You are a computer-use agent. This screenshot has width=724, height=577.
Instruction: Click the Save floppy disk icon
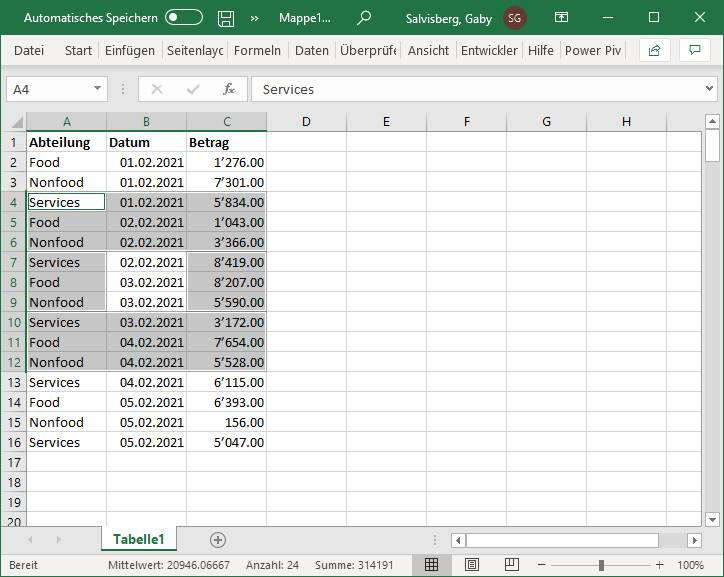pos(226,18)
